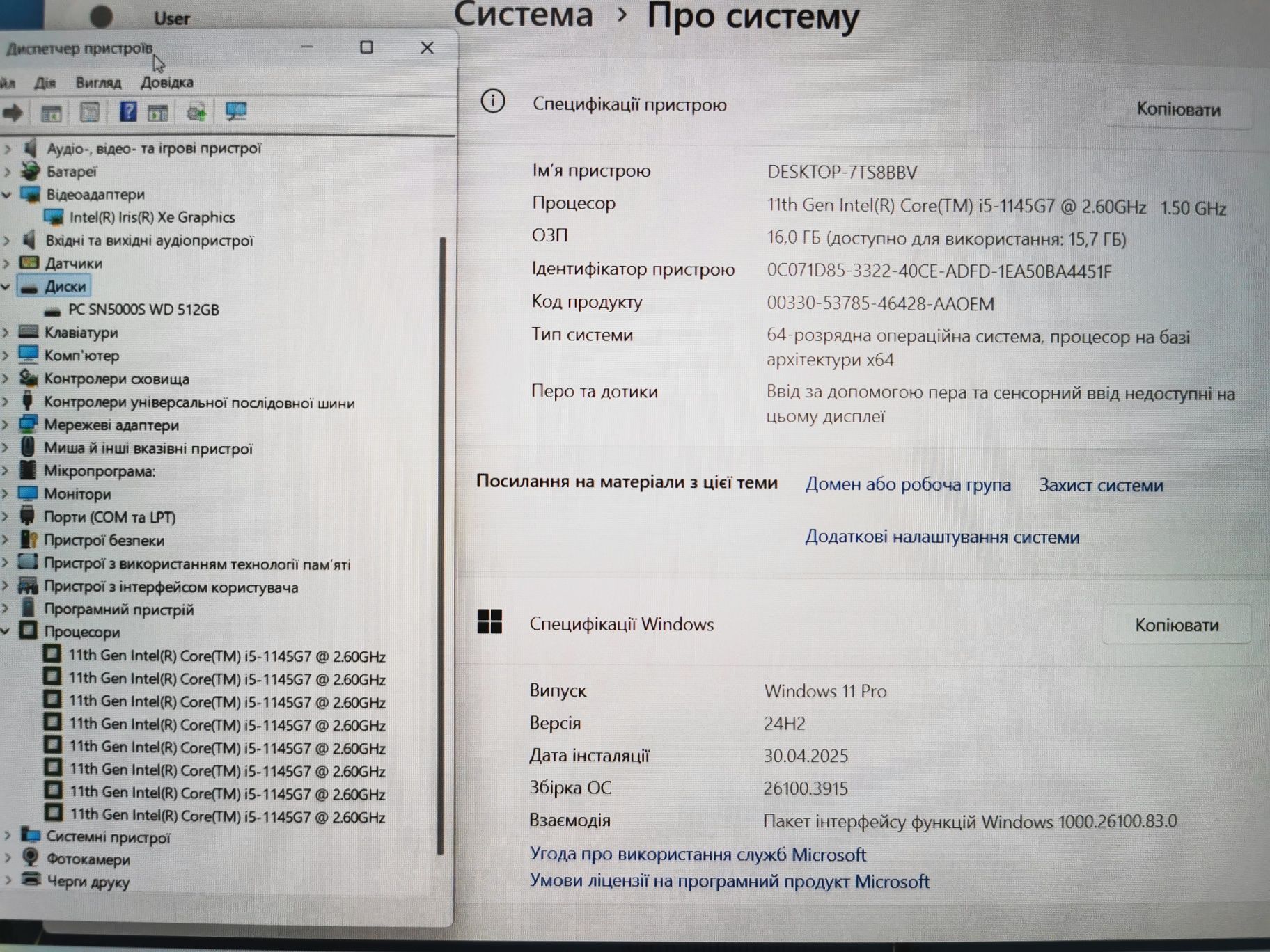Click the Пристрої безпеки icon

[x=29, y=539]
